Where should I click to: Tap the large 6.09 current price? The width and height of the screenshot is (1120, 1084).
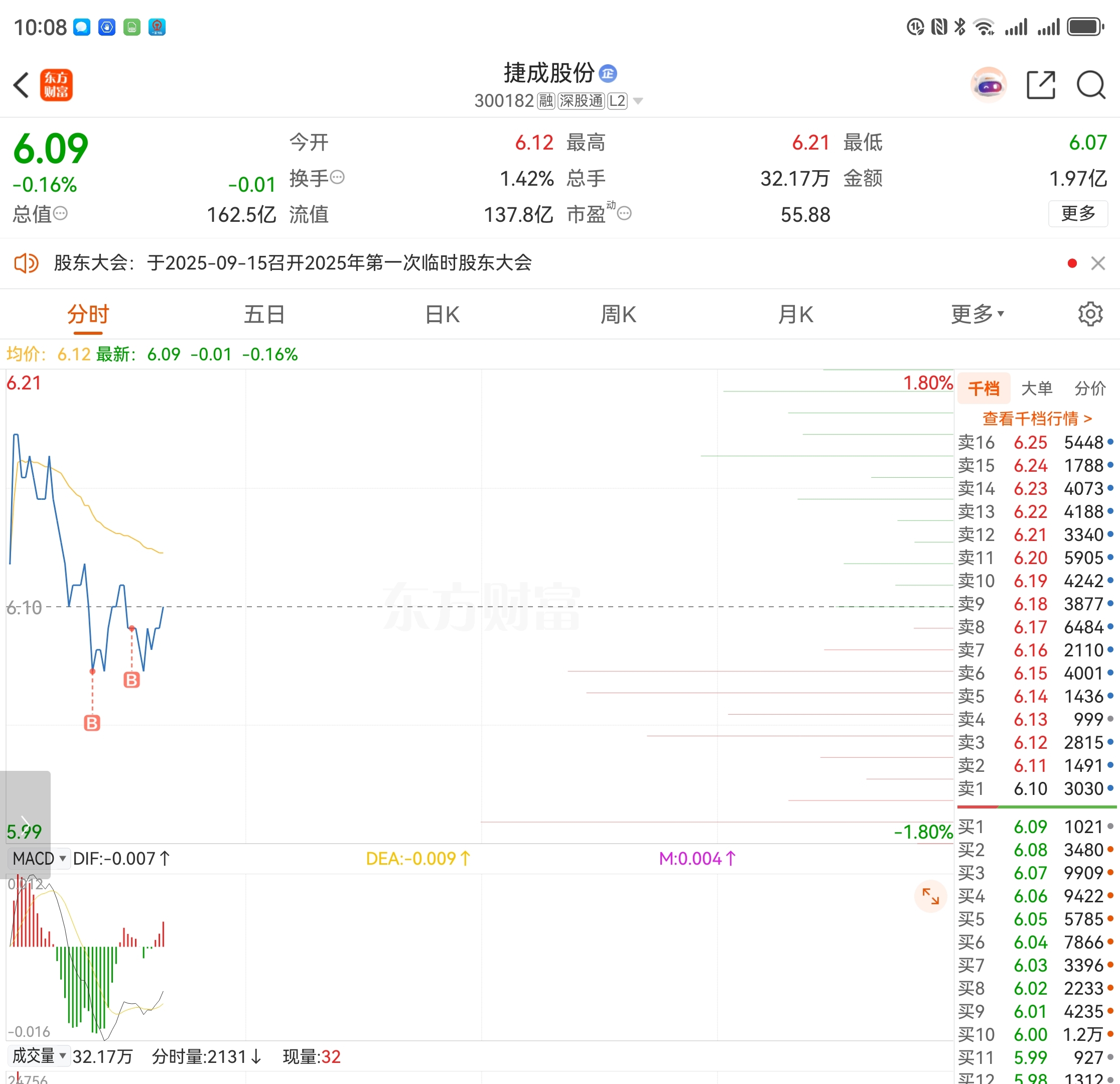[51, 148]
